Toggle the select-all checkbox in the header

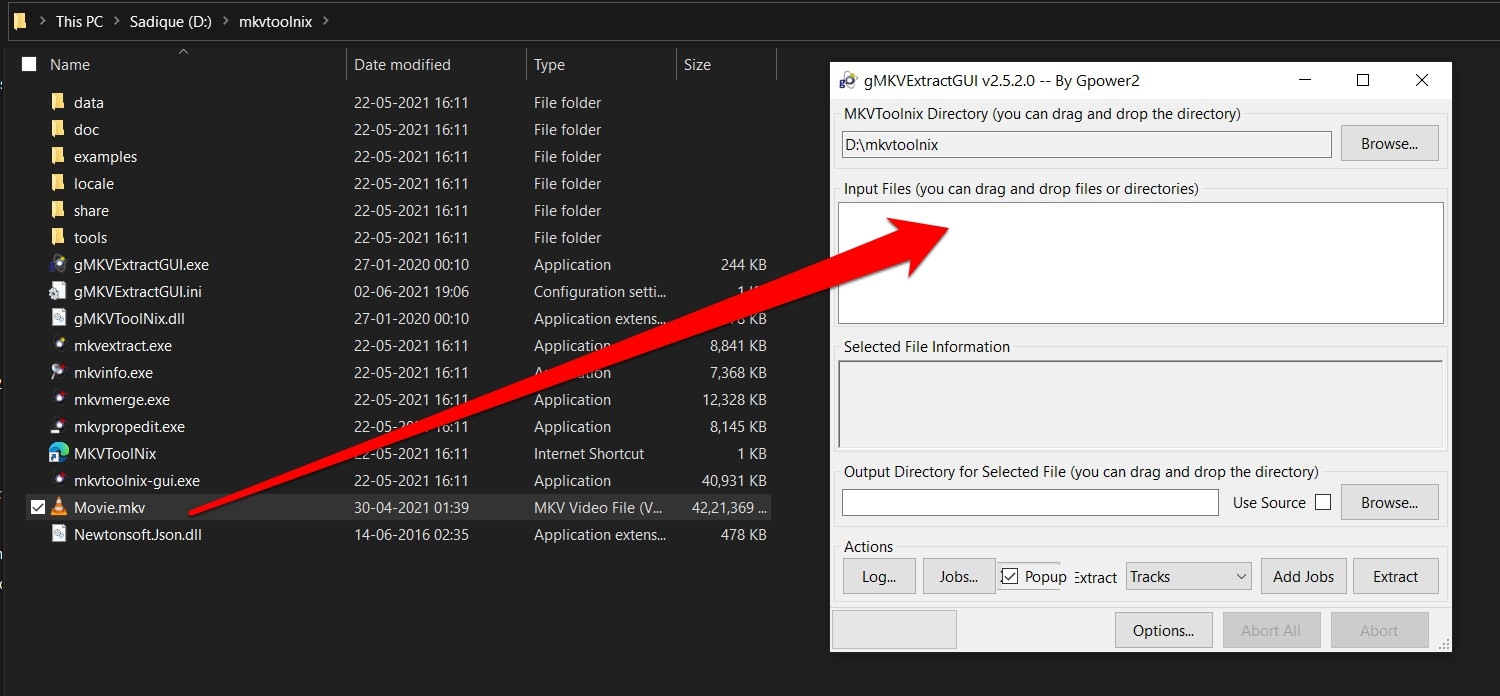[x=29, y=64]
